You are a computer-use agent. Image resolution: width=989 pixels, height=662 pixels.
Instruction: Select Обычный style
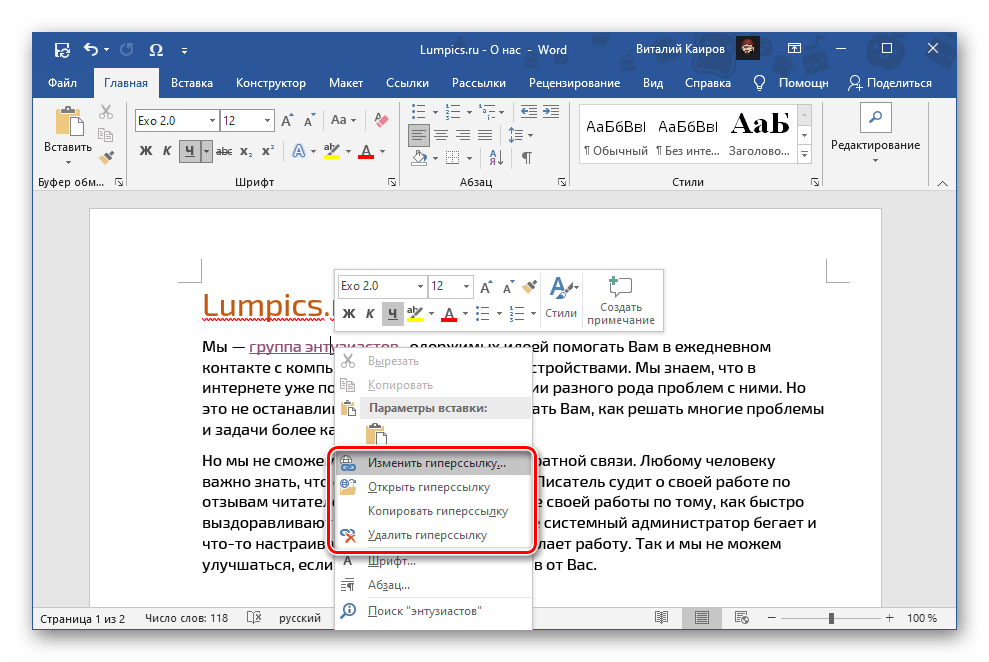pyautogui.click(x=616, y=136)
